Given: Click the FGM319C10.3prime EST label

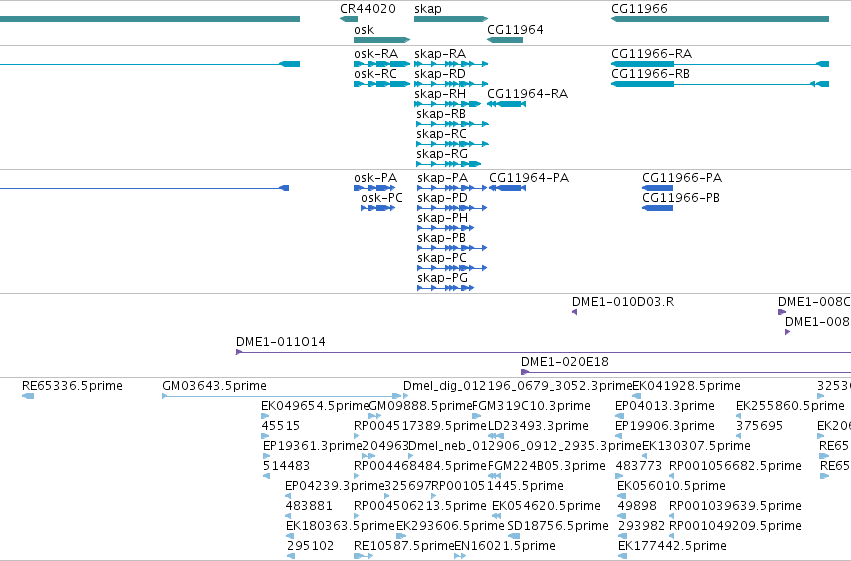Looking at the screenshot, I should (x=531, y=406).
